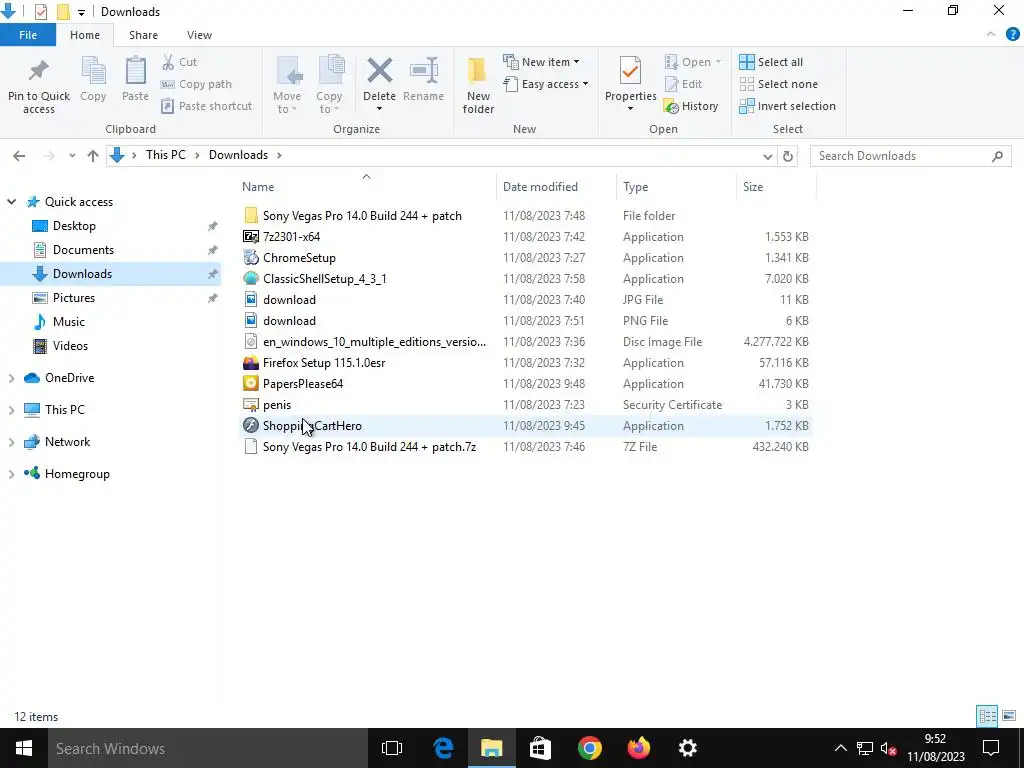This screenshot has height=768, width=1024.
Task: Select the ChromeSetup file
Action: (x=526, y=258)
